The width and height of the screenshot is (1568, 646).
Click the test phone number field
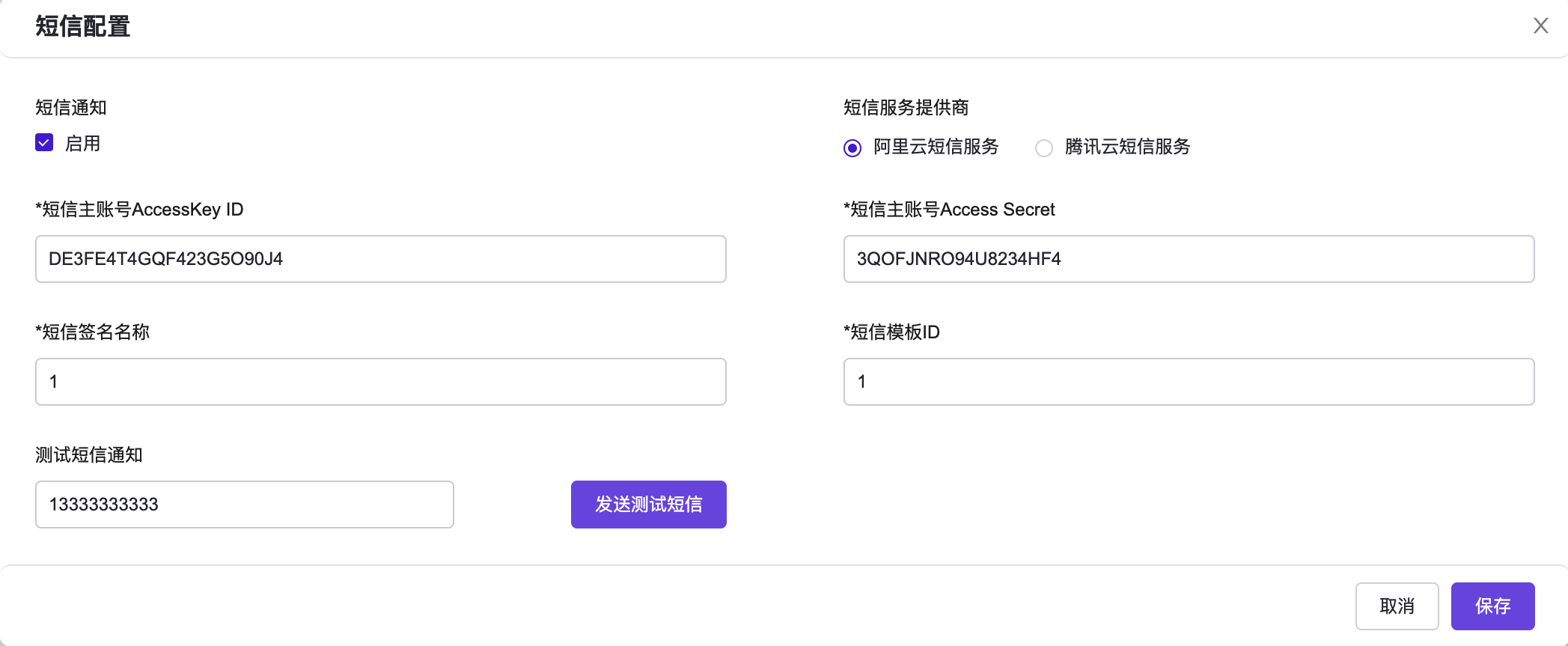(x=244, y=505)
